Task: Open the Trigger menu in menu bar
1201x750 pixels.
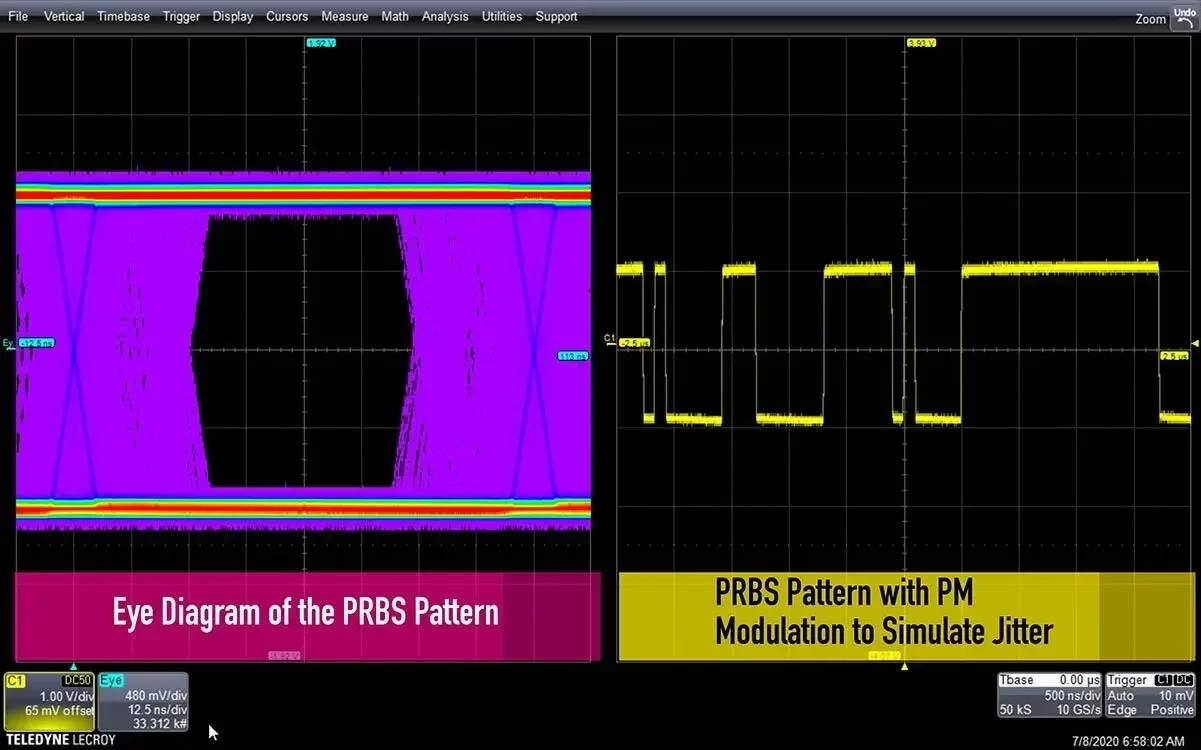Action: click(181, 16)
